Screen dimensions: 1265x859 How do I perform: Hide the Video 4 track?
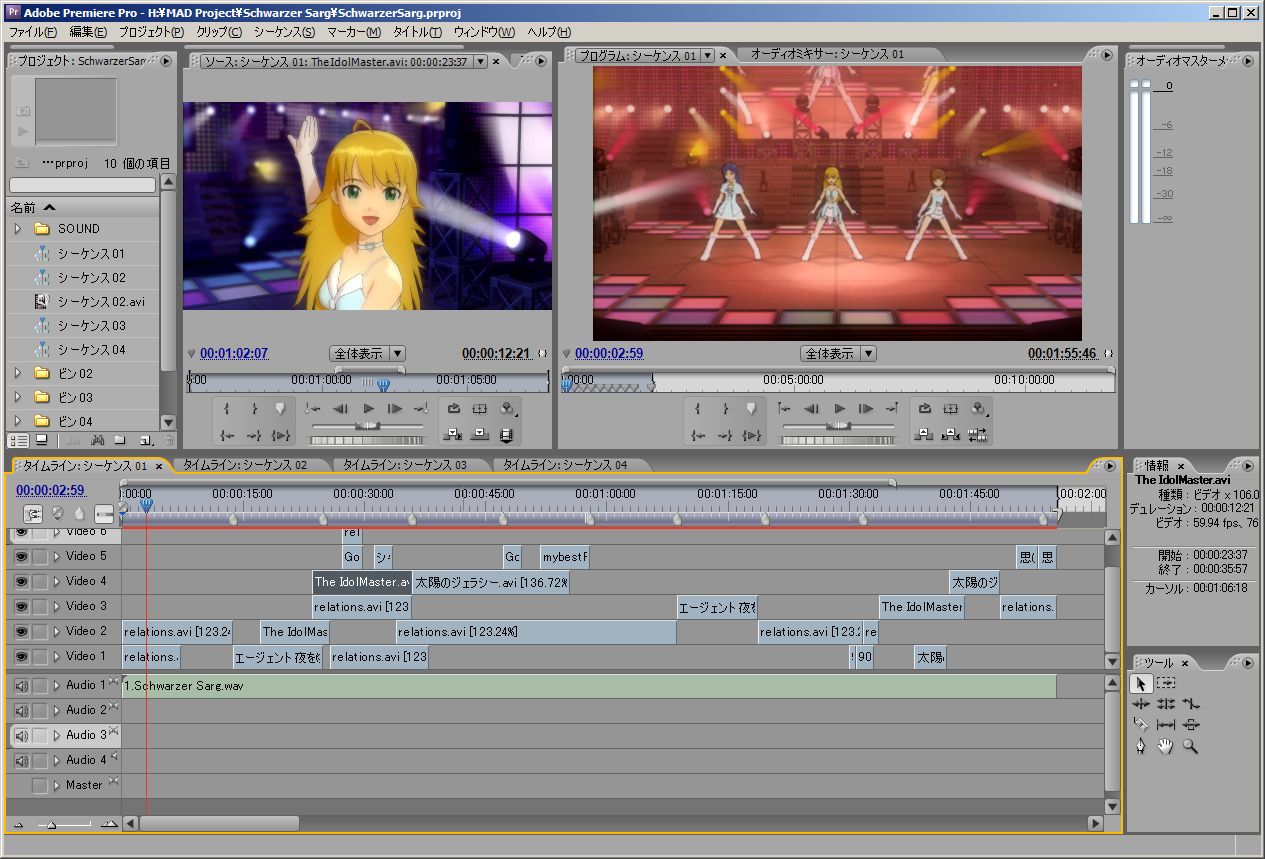(21, 581)
